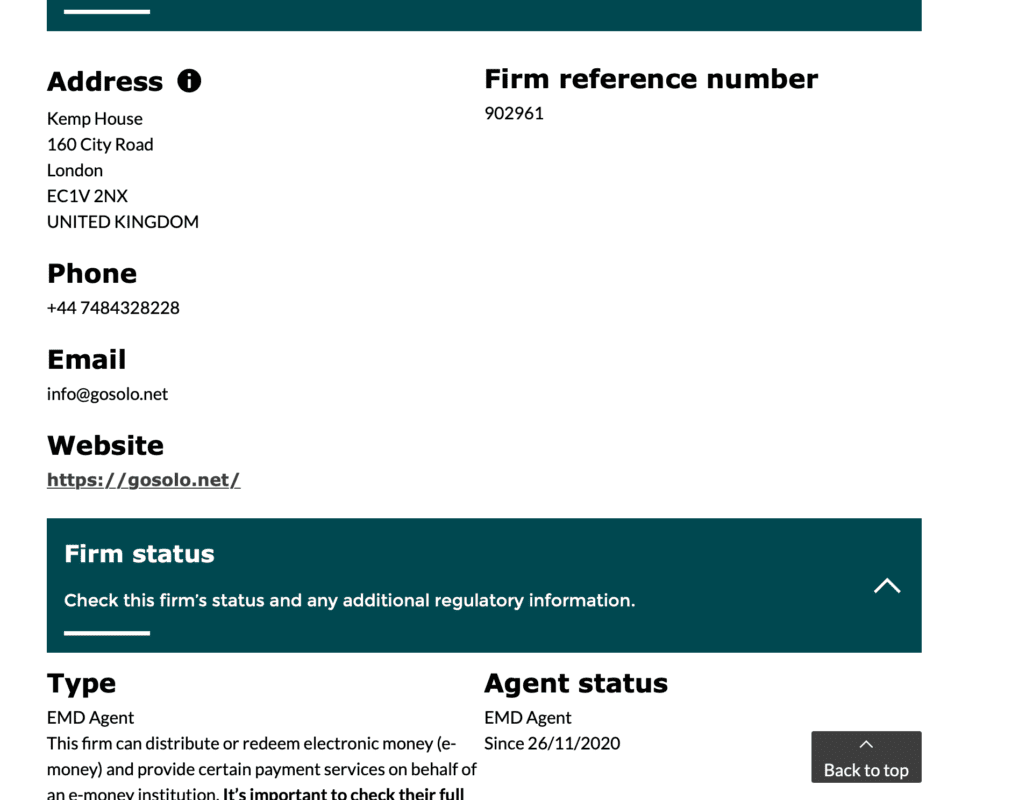Click the 160 City Road line
The width and height of the screenshot is (1033, 800).
click(x=100, y=145)
